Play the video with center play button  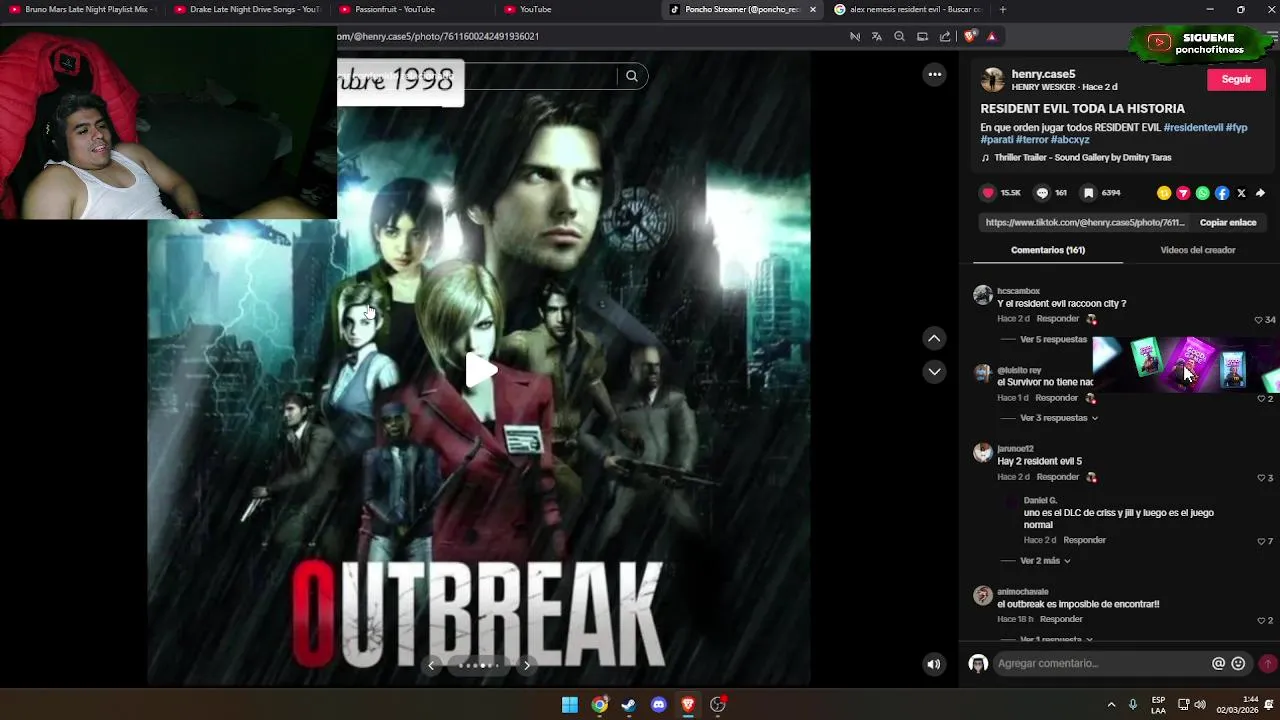coord(481,370)
